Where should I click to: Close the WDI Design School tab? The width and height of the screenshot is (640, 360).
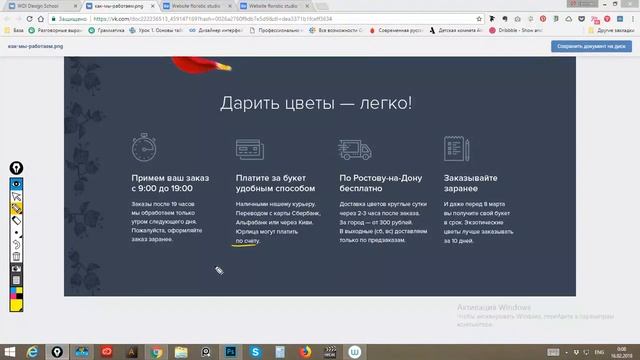click(x=76, y=6)
